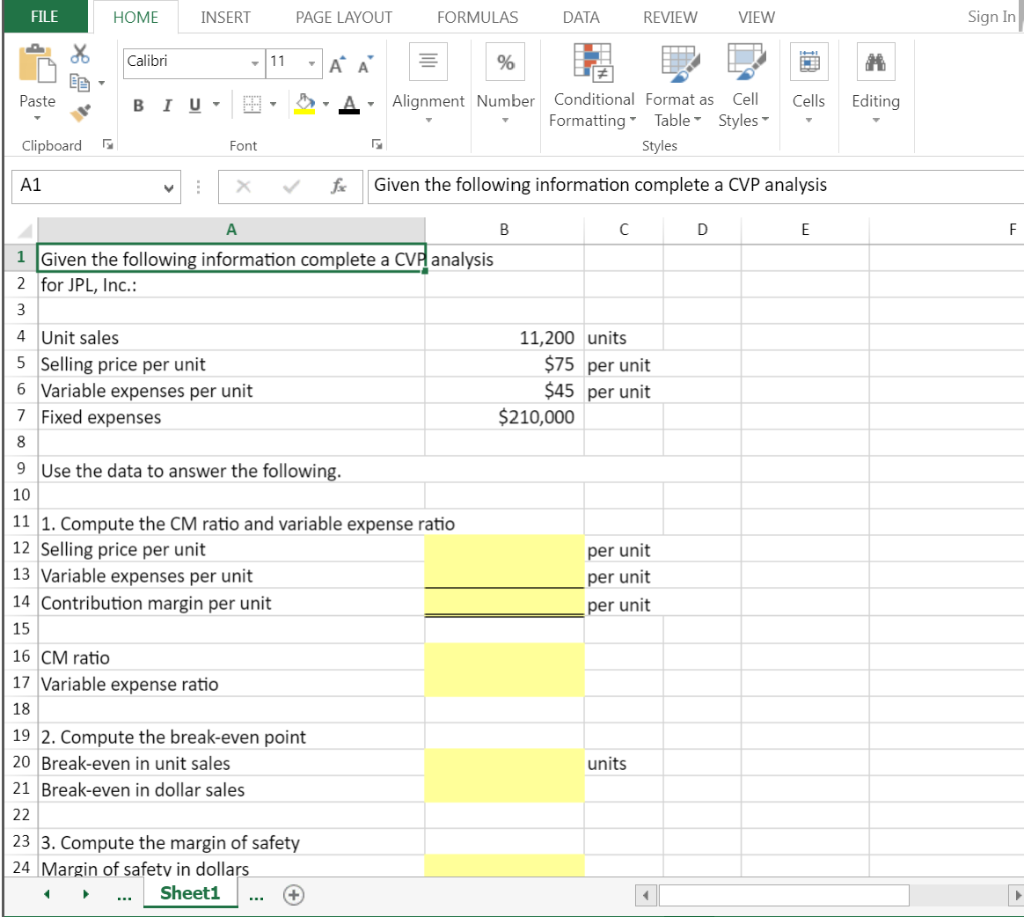
Task: Open the Borders icon
Action: click(252, 104)
